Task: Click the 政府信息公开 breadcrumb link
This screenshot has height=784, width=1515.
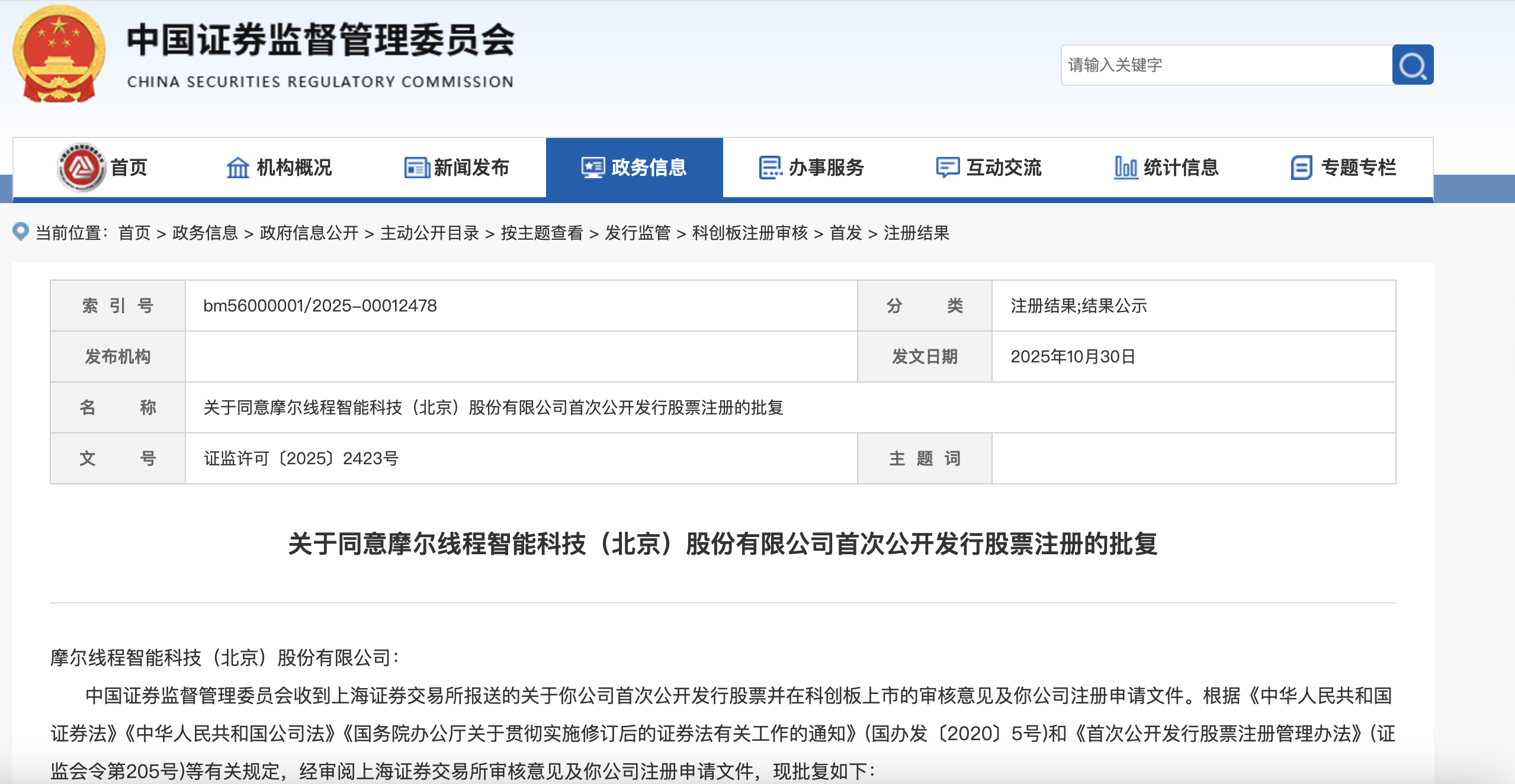Action: [309, 233]
